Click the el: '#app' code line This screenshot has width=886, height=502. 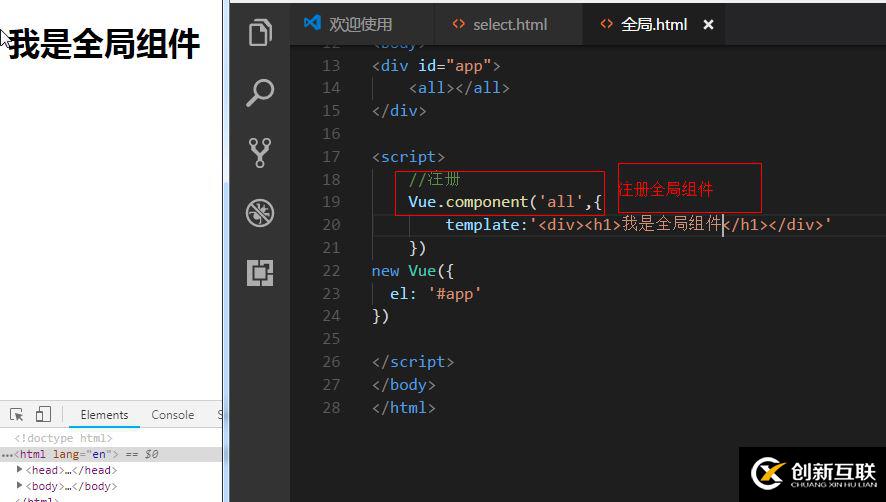coord(435,294)
